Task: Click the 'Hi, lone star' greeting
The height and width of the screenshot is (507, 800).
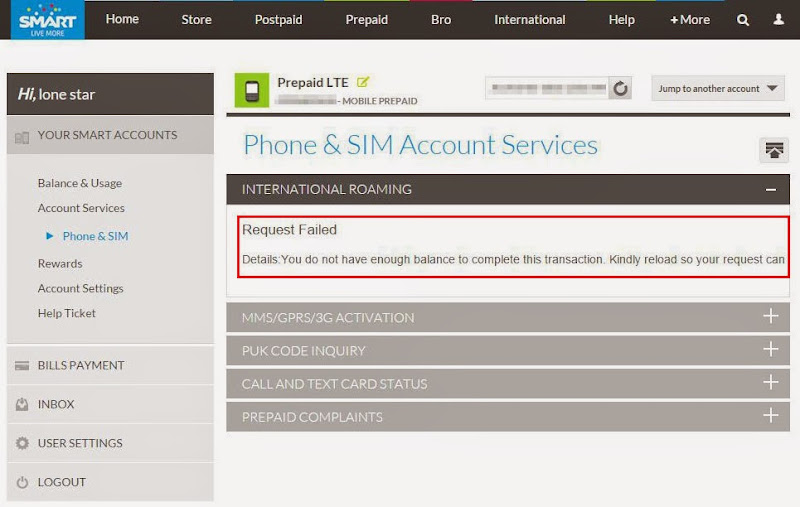Action: click(x=56, y=94)
